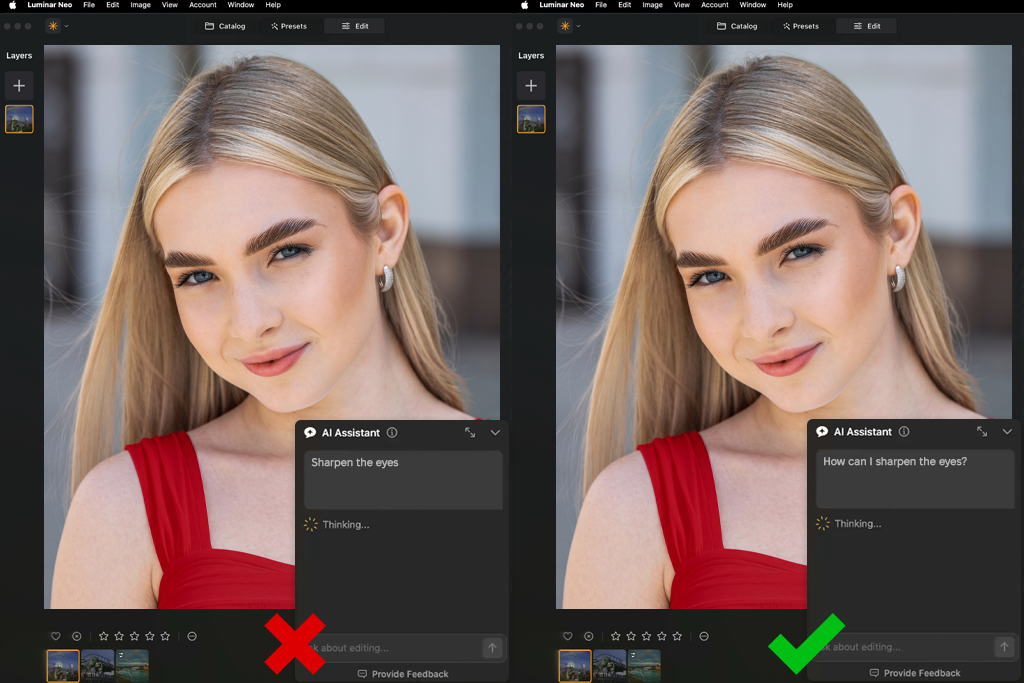Image resolution: width=1024 pixels, height=683 pixels.
Task: Open dropdown arrow beside sun logo, right window
Action: [579, 26]
